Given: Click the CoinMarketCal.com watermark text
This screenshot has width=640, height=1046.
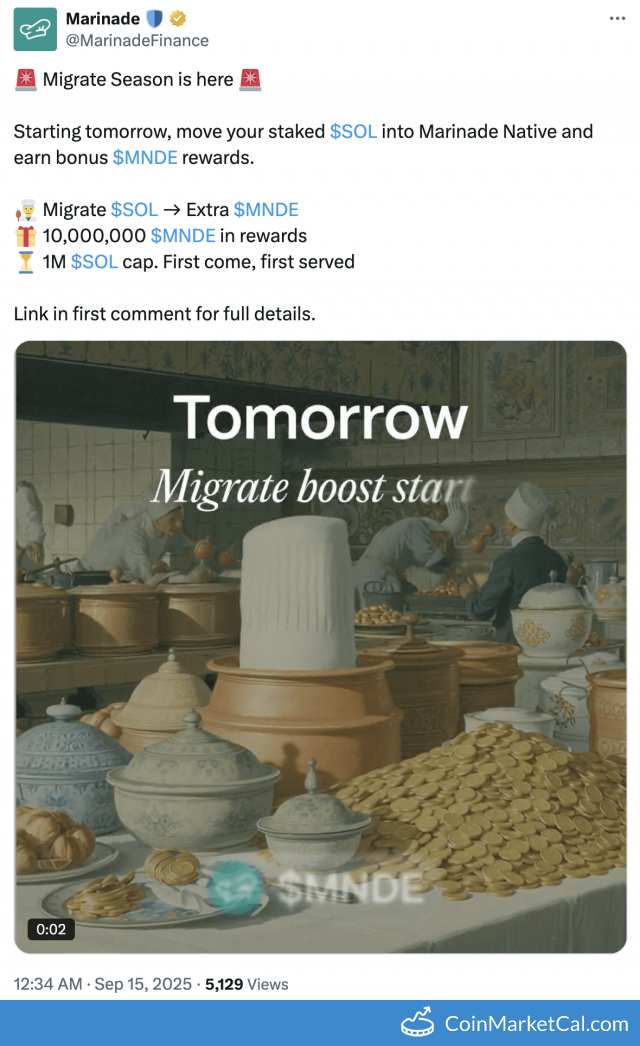Looking at the screenshot, I should (536, 1023).
